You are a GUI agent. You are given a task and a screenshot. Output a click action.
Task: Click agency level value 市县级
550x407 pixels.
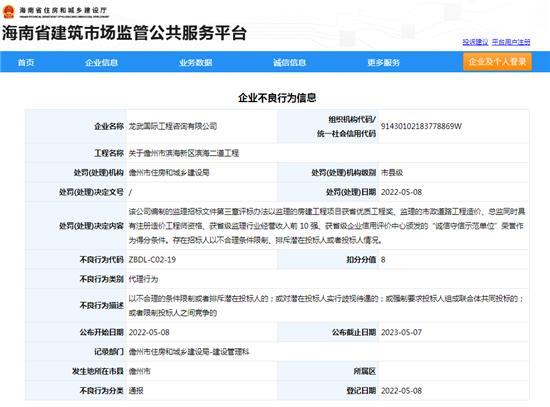click(392, 173)
